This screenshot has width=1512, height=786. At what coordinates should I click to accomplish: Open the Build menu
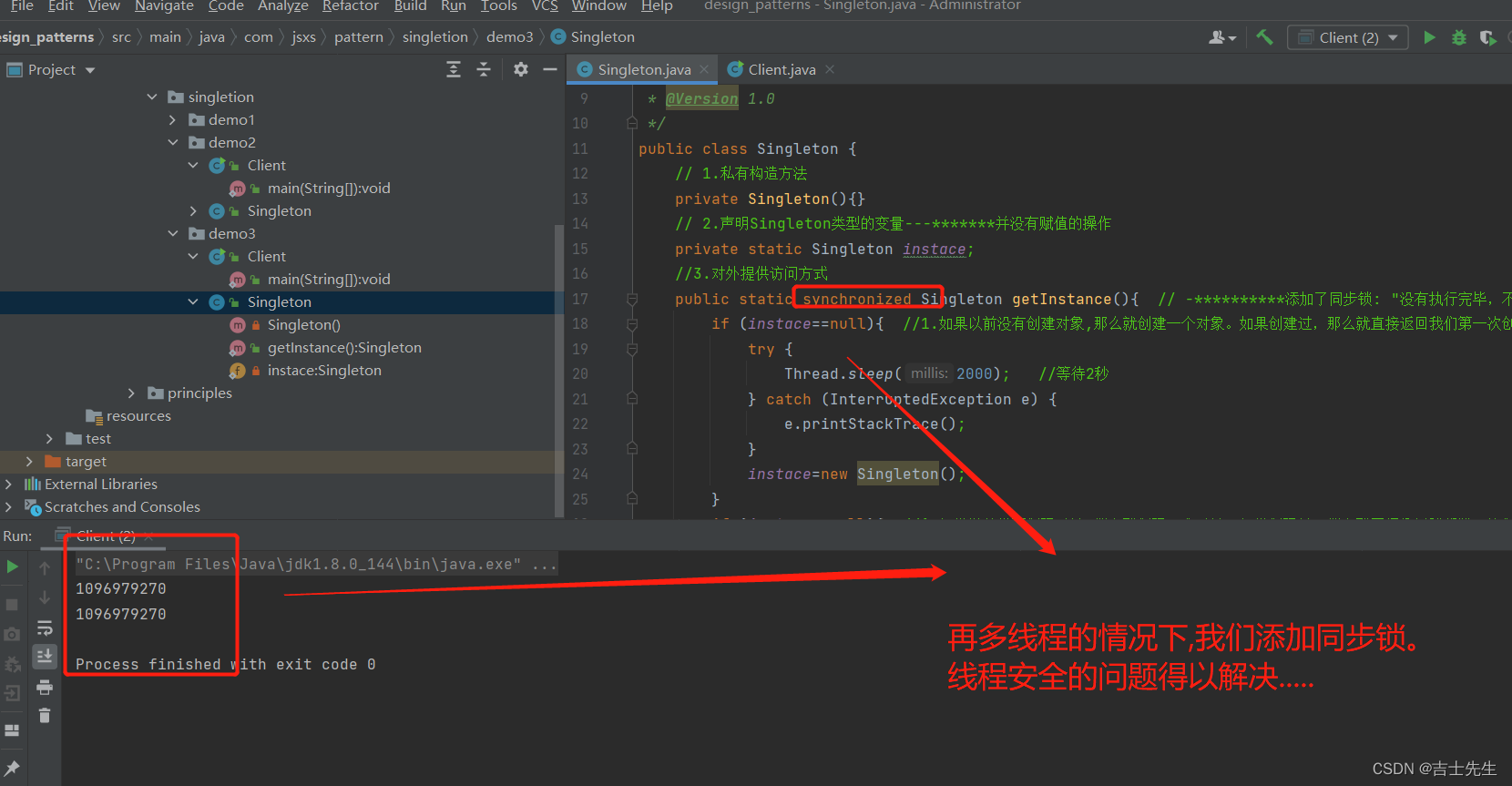[x=410, y=5]
